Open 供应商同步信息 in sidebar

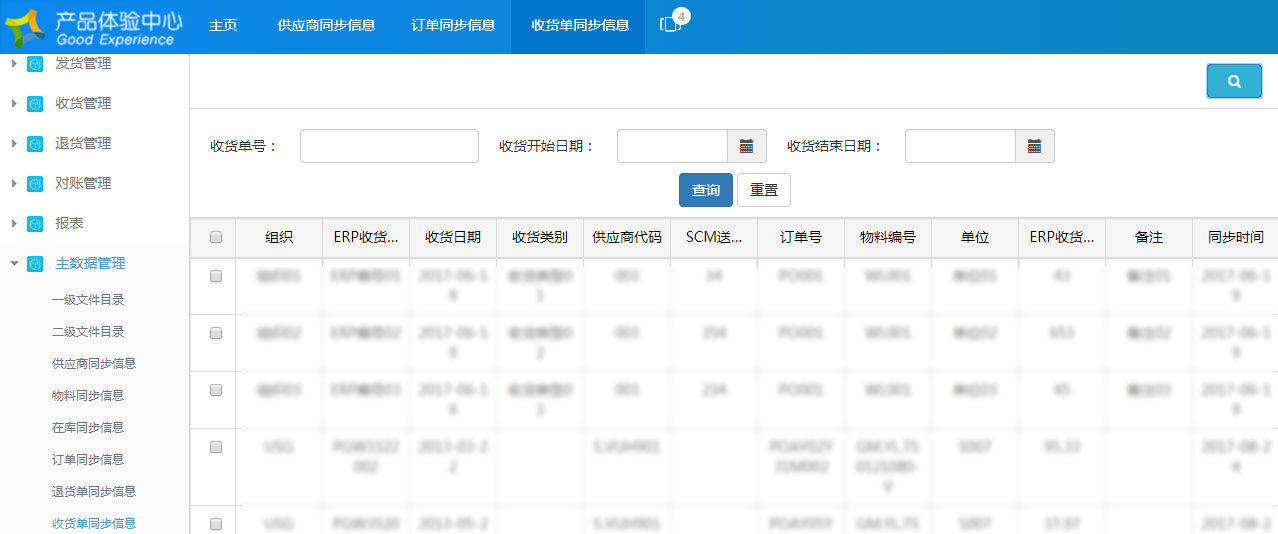(94, 364)
